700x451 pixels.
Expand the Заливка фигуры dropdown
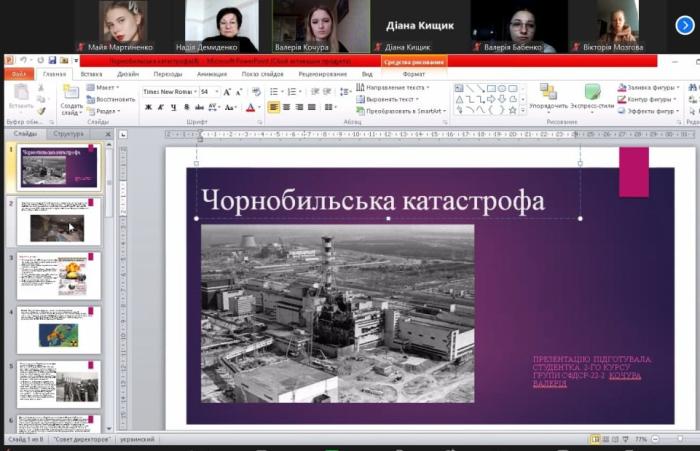(x=649, y=88)
